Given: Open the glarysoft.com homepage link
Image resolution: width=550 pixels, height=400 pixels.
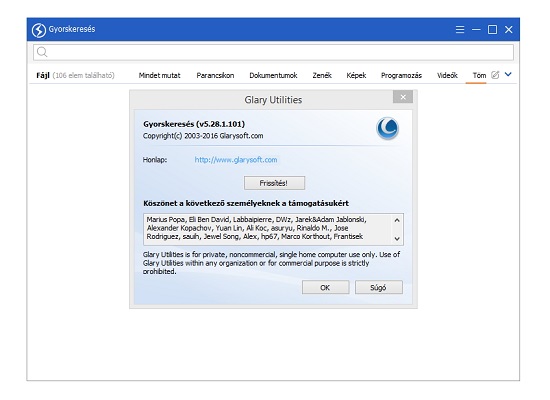Looking at the screenshot, I should 236,160.
